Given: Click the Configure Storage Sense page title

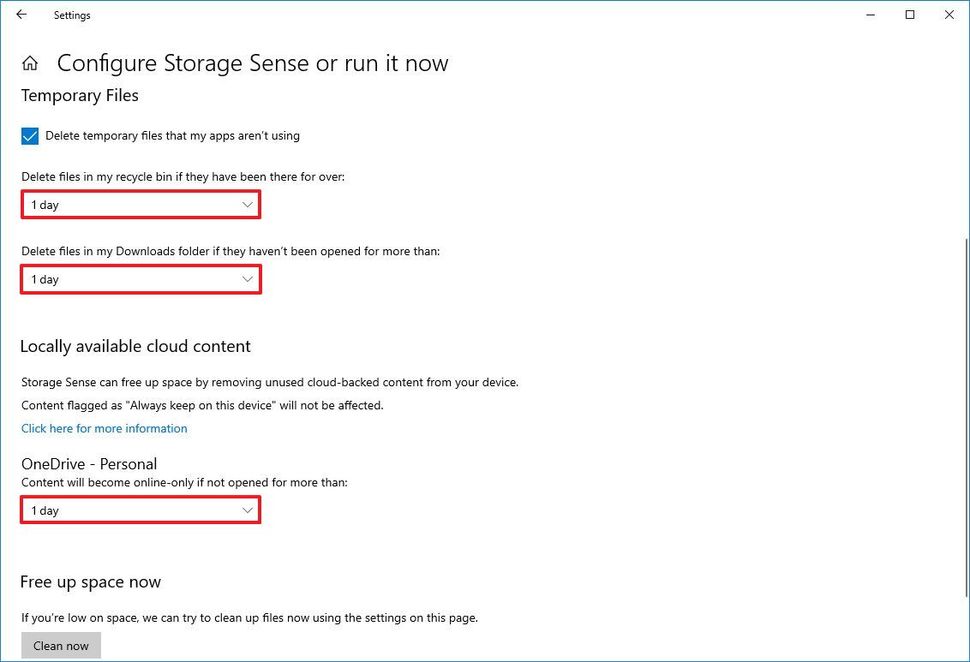Looking at the screenshot, I should pyautogui.click(x=252, y=62).
